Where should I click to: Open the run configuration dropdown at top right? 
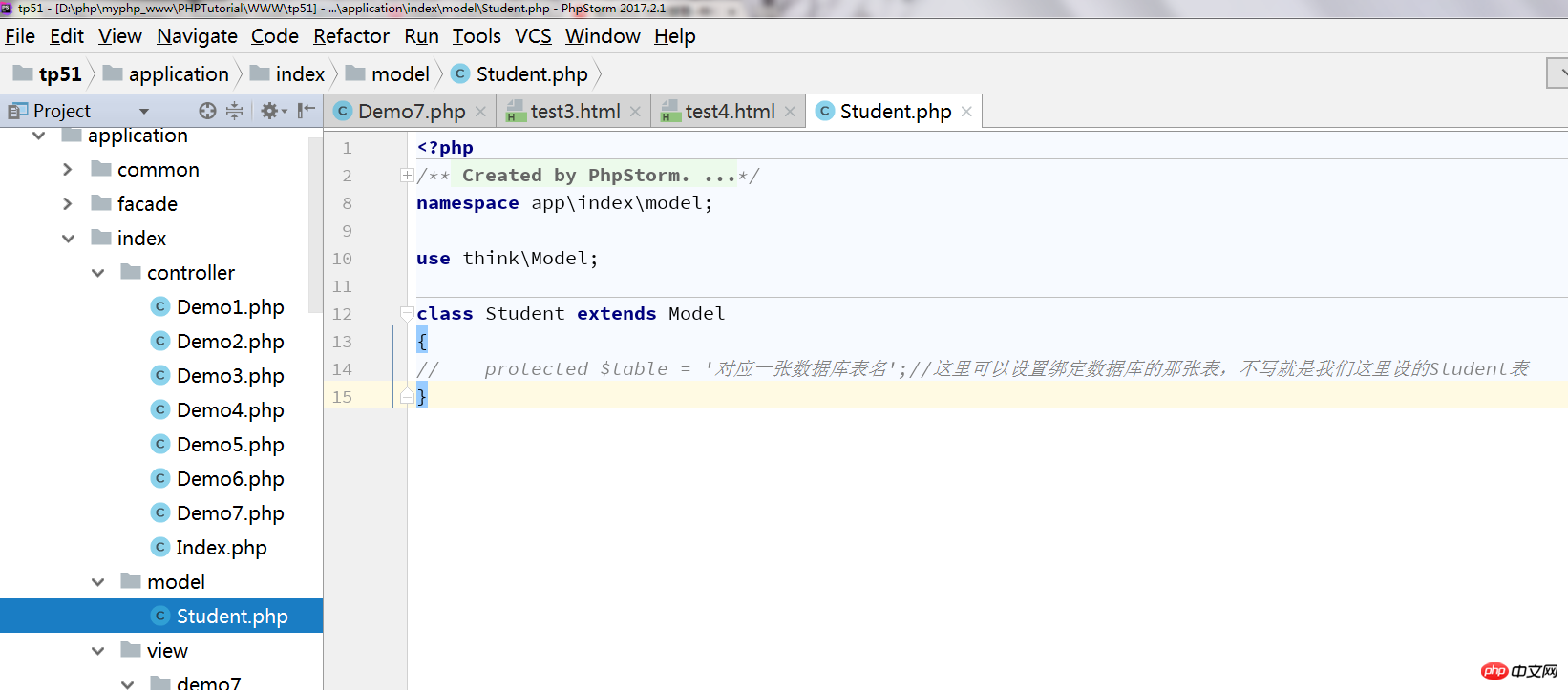tap(1557, 73)
